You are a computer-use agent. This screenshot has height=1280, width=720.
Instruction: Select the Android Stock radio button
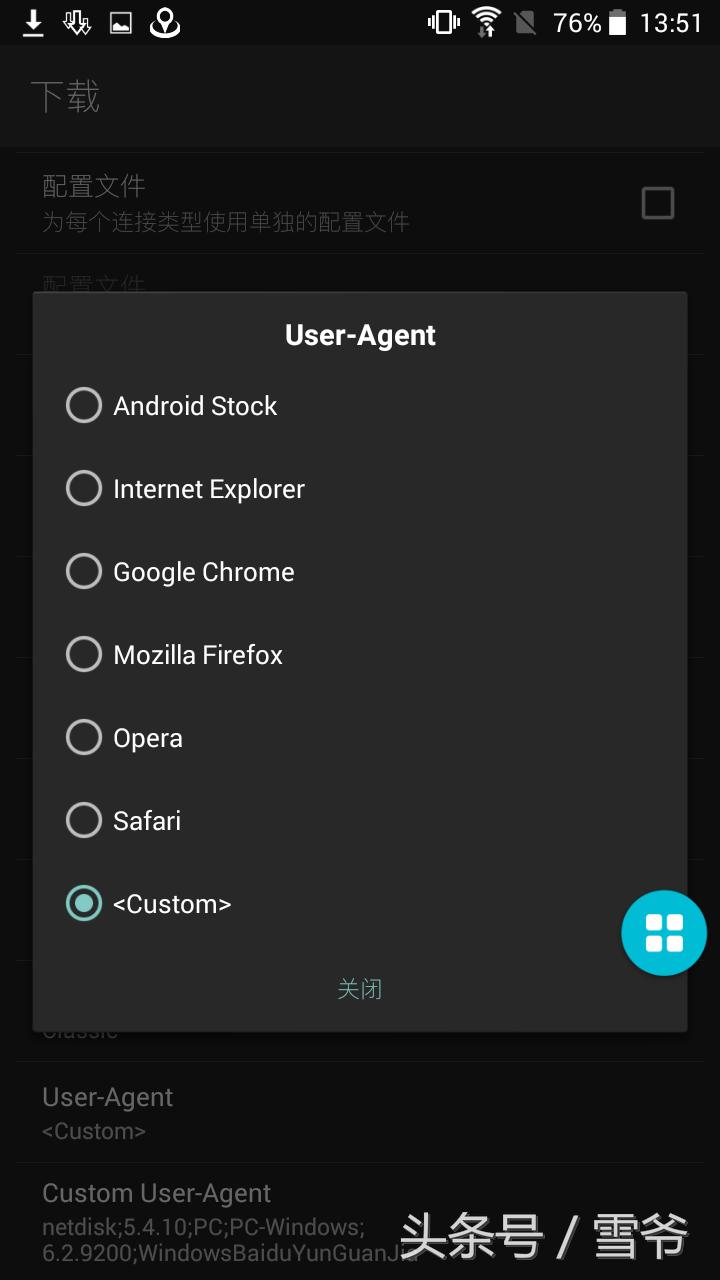[84, 406]
